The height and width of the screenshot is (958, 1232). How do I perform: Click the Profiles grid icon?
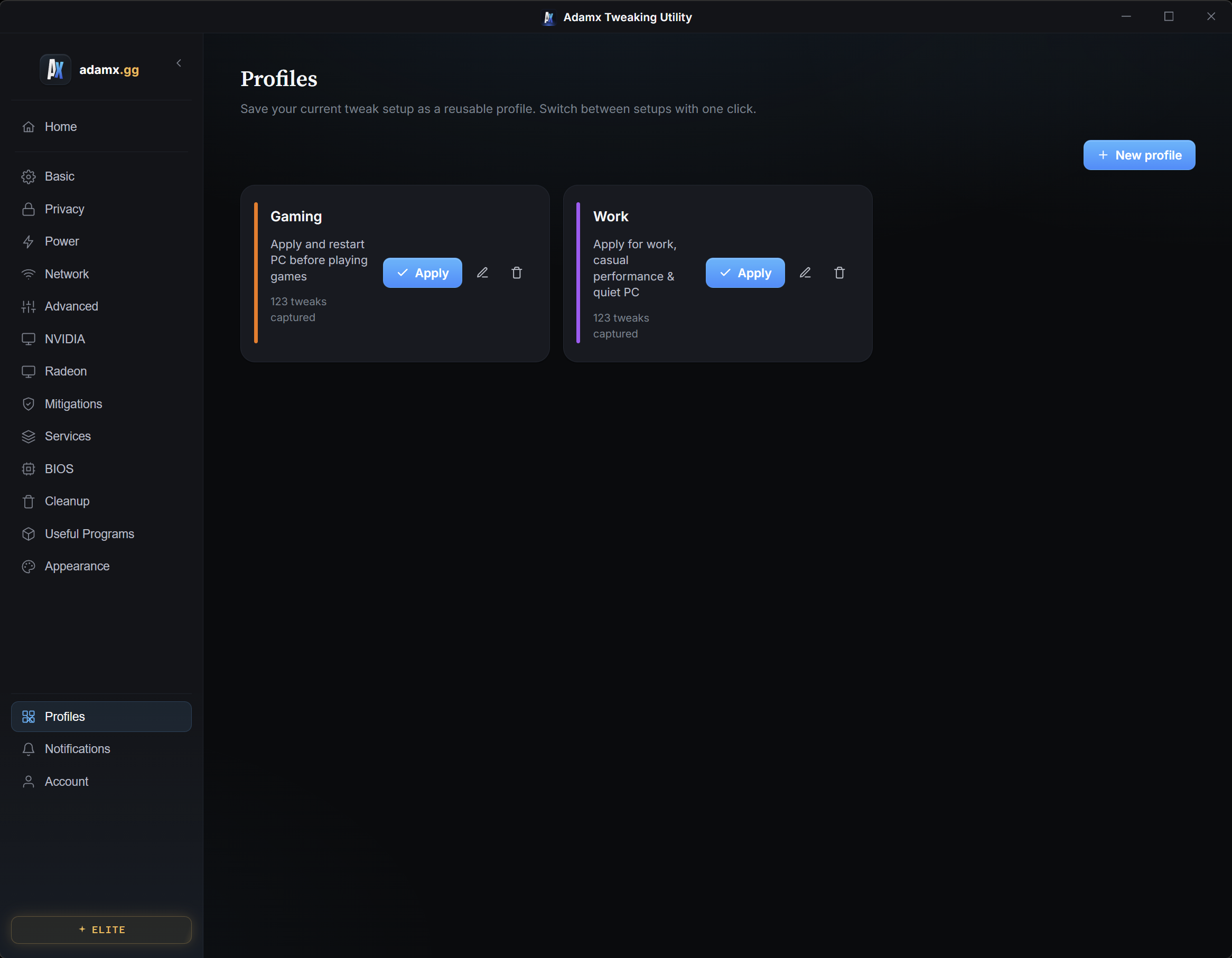pyautogui.click(x=28, y=717)
